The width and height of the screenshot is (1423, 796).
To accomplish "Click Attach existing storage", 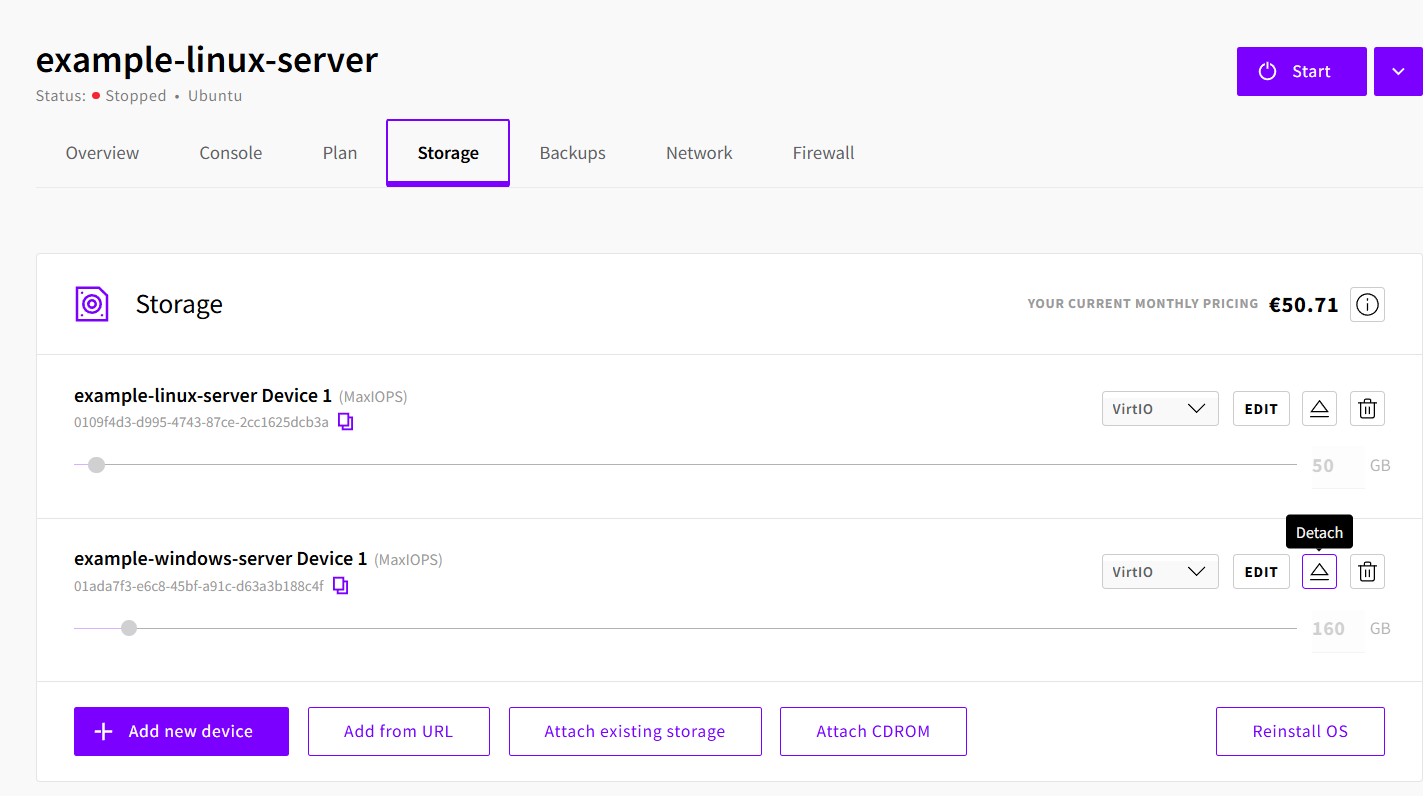I will pyautogui.click(x=635, y=731).
